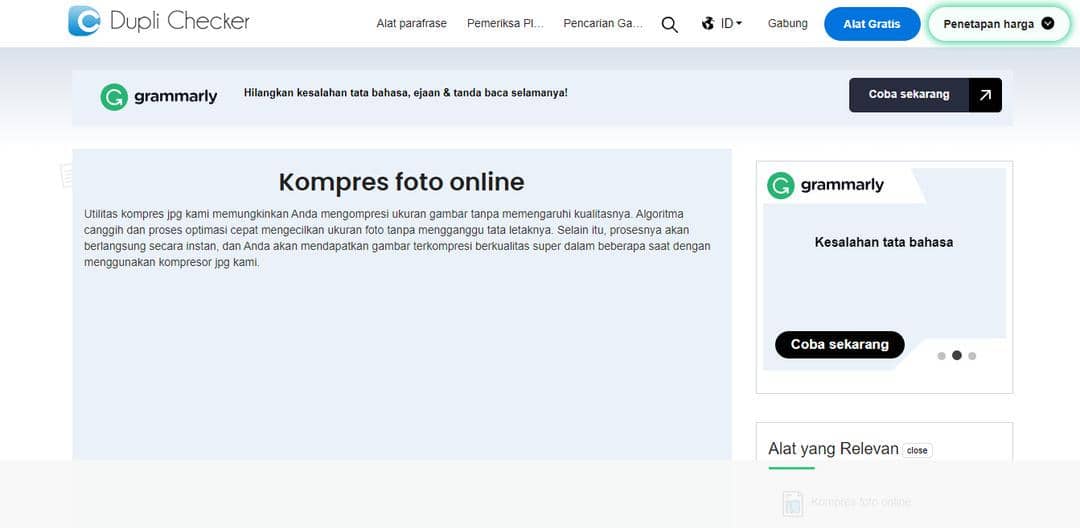1080x528 pixels.
Task: Click the Grammarly logo in the sidebar ad
Action: click(825, 185)
